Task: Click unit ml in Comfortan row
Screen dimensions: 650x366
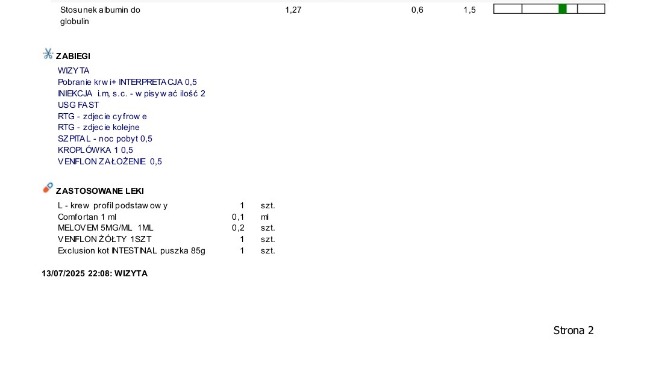Action: pyautogui.click(x=264, y=217)
